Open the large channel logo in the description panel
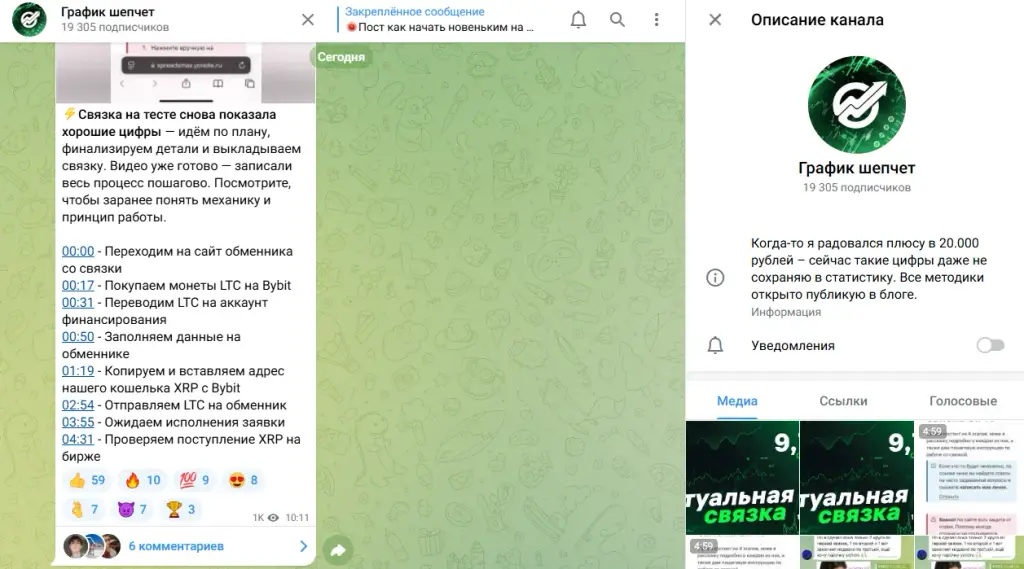The height and width of the screenshot is (569, 1024). [x=856, y=105]
